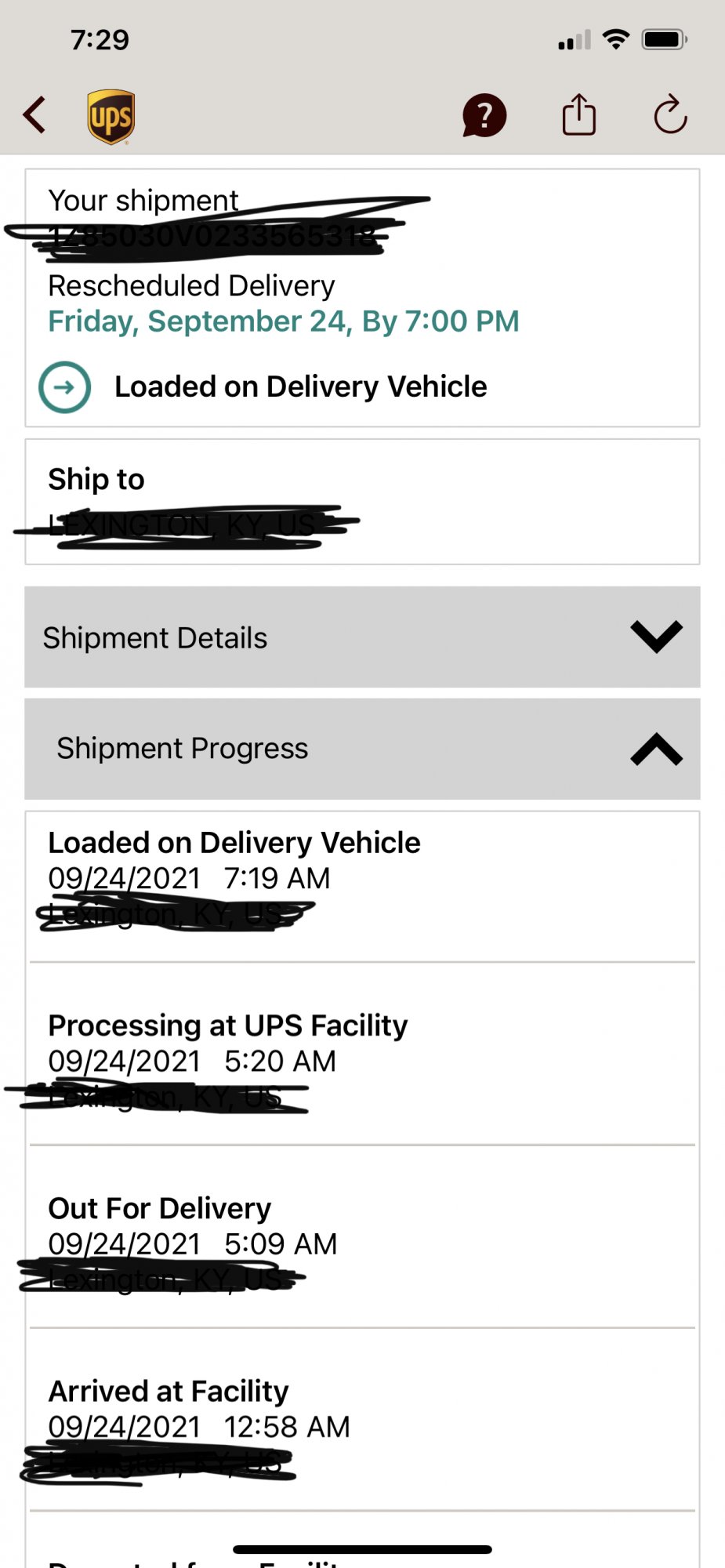Select Processing at UPS Facility entry
Screen dimensions: 725x1568
tap(362, 1054)
